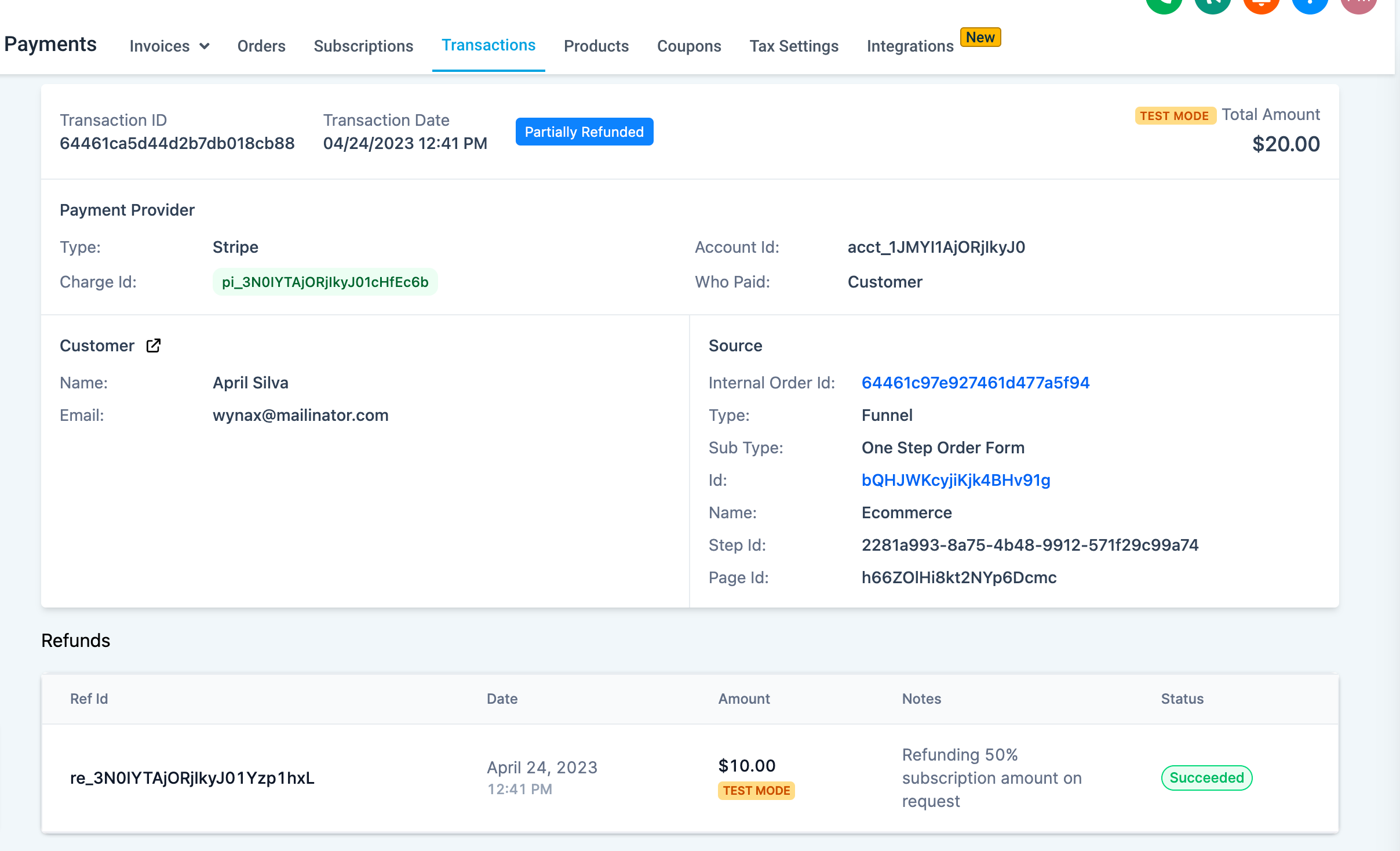Expand the Invoices dropdown menu
This screenshot has width=1400, height=851.
169,46
